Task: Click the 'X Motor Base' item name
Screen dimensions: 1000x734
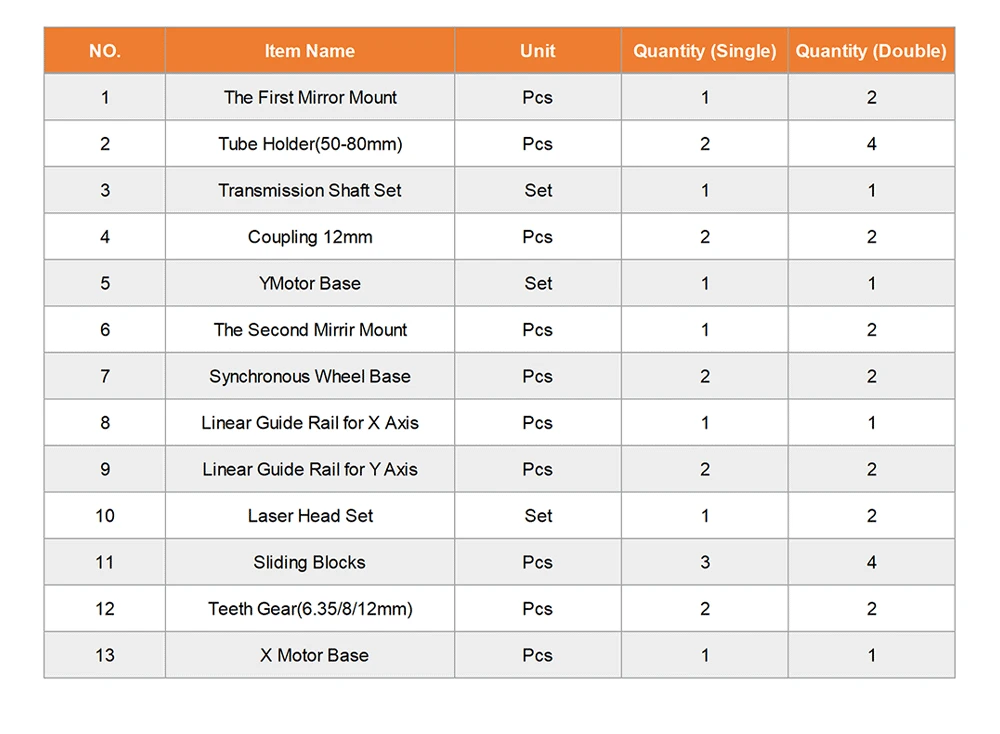Action: [314, 655]
